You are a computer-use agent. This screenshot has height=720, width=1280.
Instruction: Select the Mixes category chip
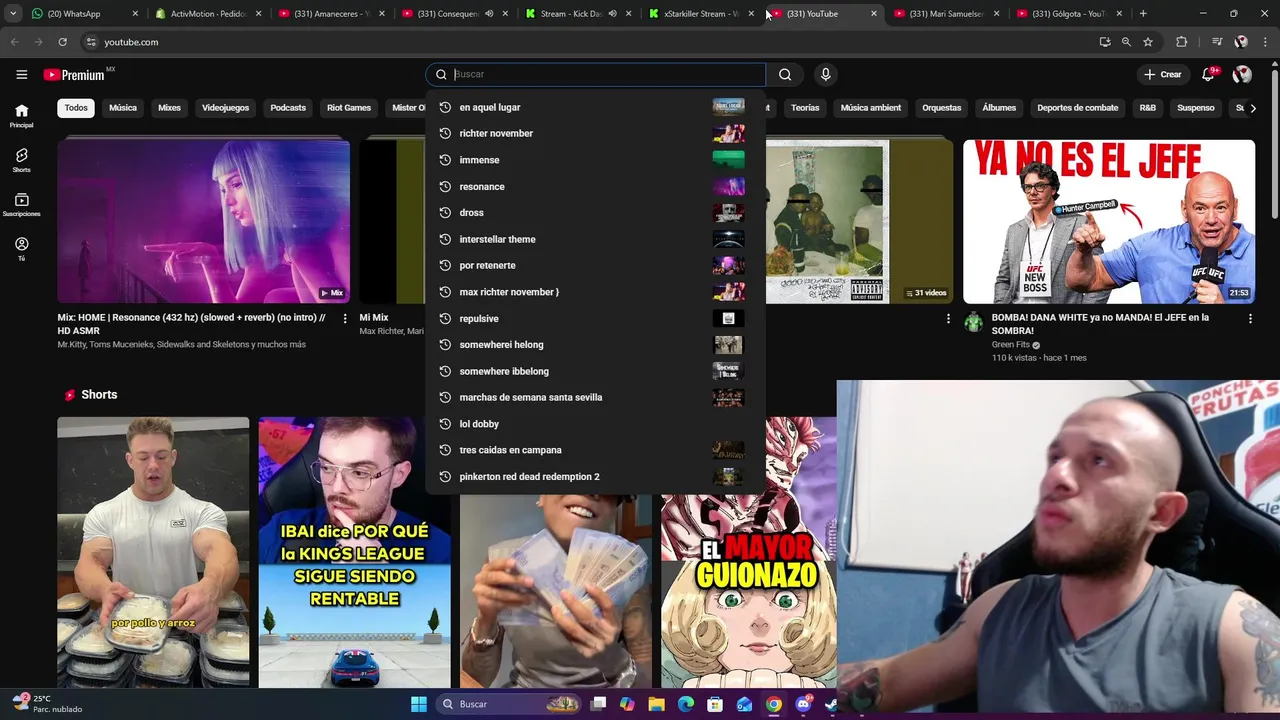(169, 108)
